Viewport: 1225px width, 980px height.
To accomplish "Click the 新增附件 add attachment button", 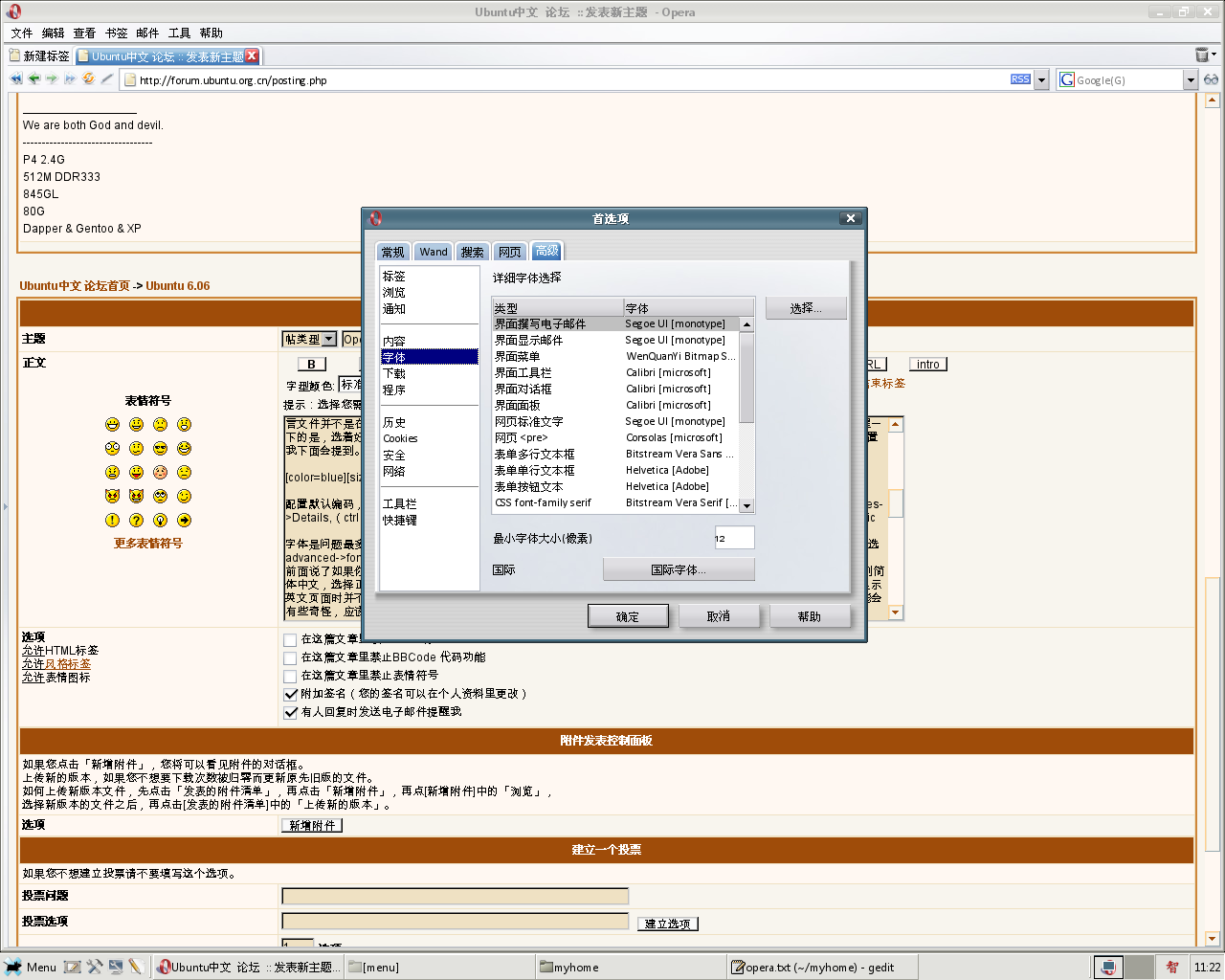I will [312, 825].
